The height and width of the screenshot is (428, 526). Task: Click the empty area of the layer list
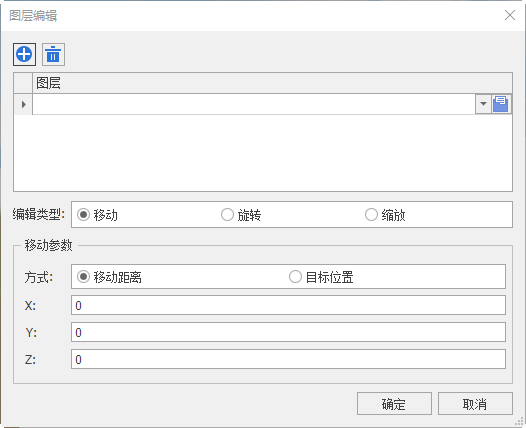click(x=263, y=153)
